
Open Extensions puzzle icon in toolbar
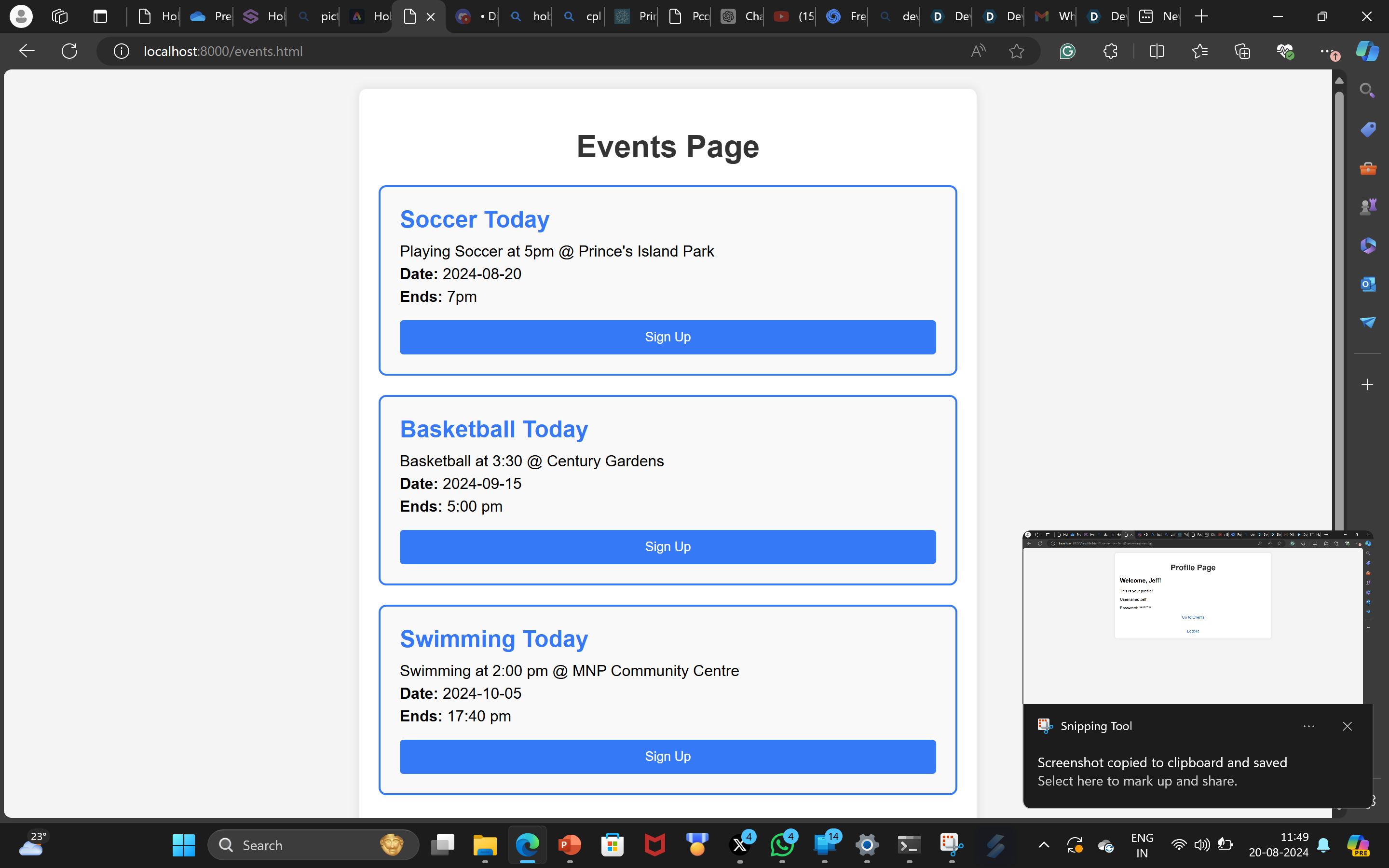click(x=1110, y=51)
